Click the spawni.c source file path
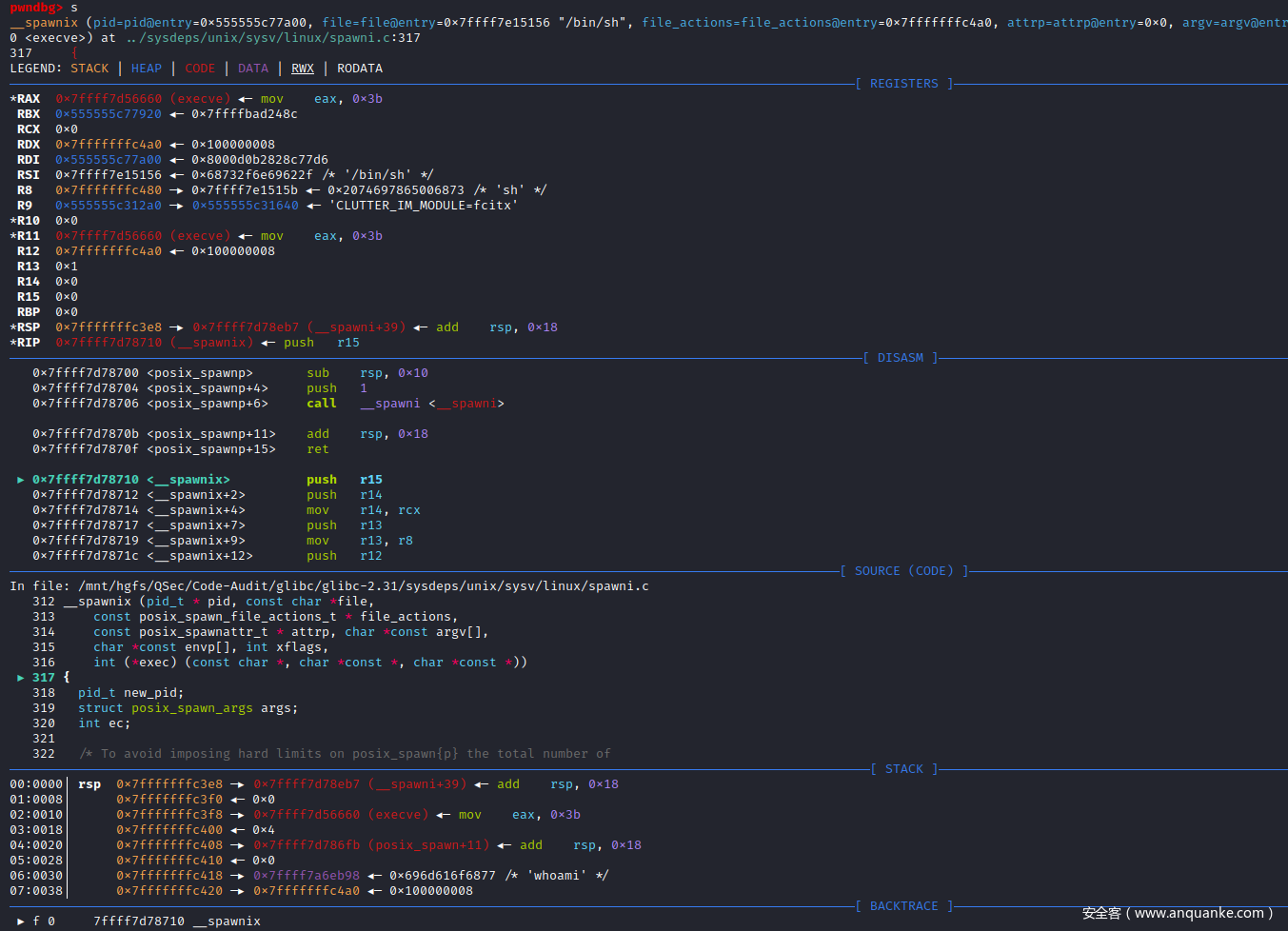The image size is (1288, 931). pyautogui.click(x=364, y=586)
